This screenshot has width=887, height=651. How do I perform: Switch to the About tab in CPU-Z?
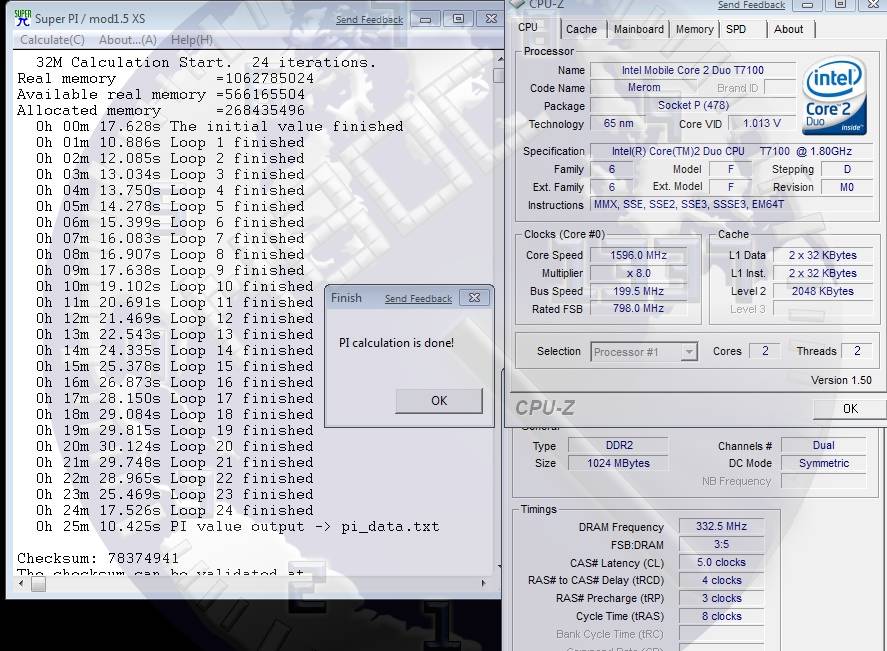click(x=789, y=29)
